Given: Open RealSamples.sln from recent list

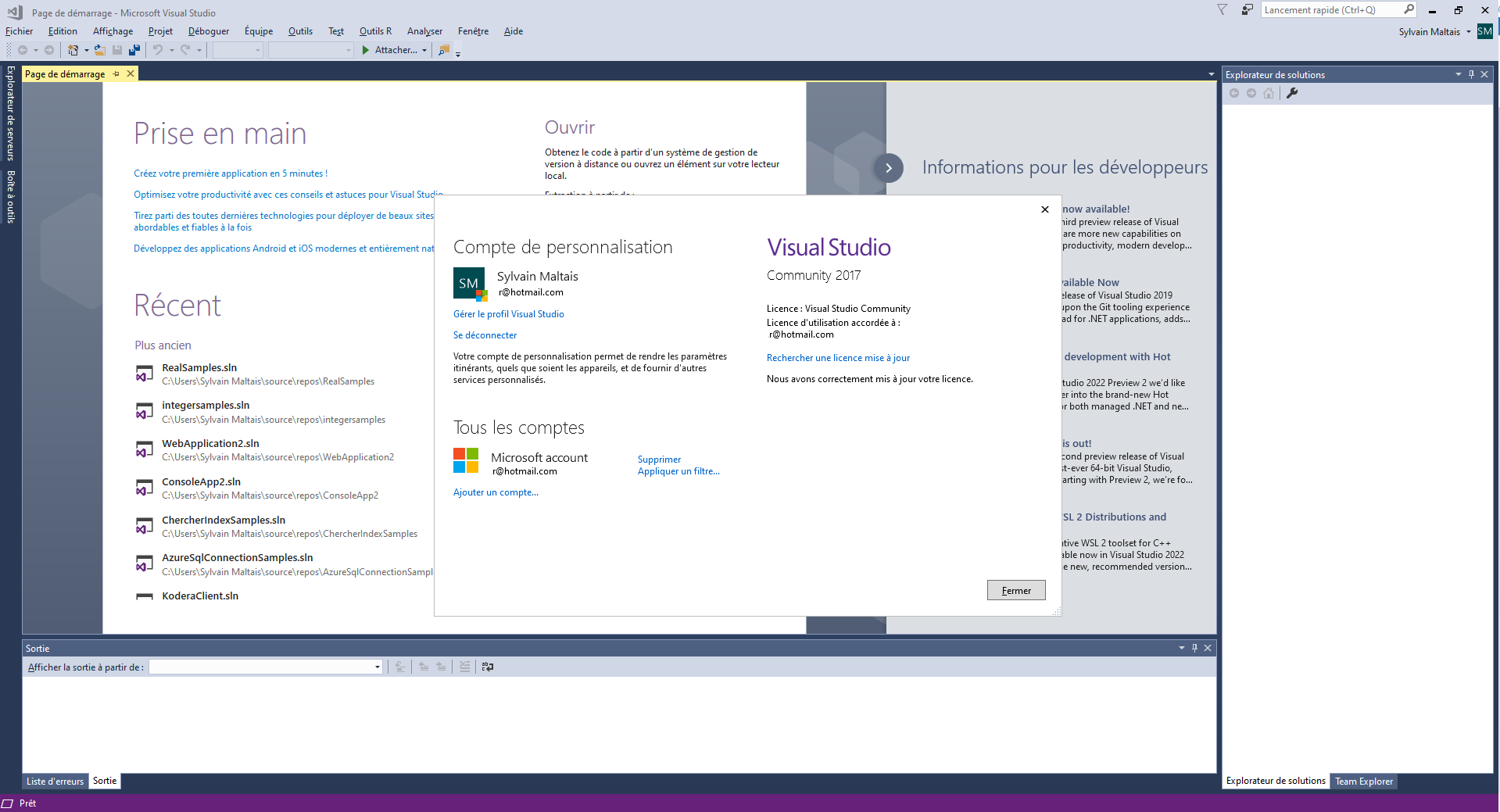Looking at the screenshot, I should tap(199, 368).
